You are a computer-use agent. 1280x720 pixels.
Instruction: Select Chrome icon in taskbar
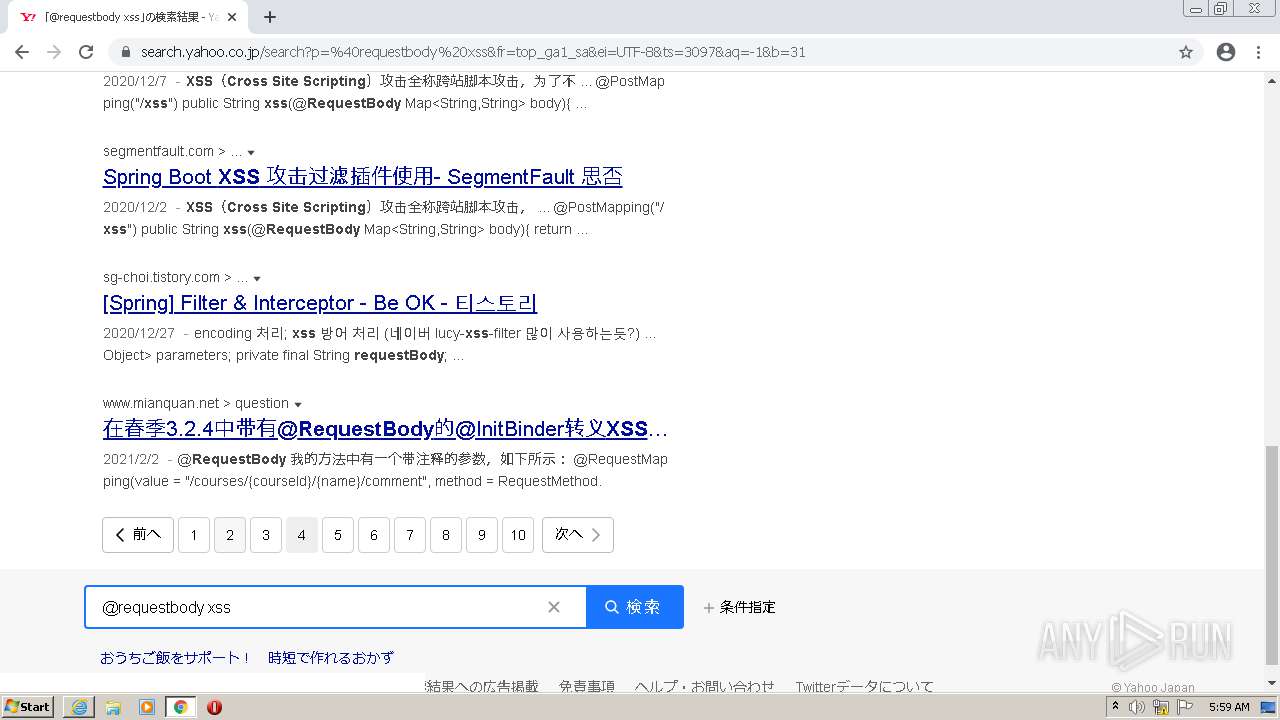[x=180, y=707]
